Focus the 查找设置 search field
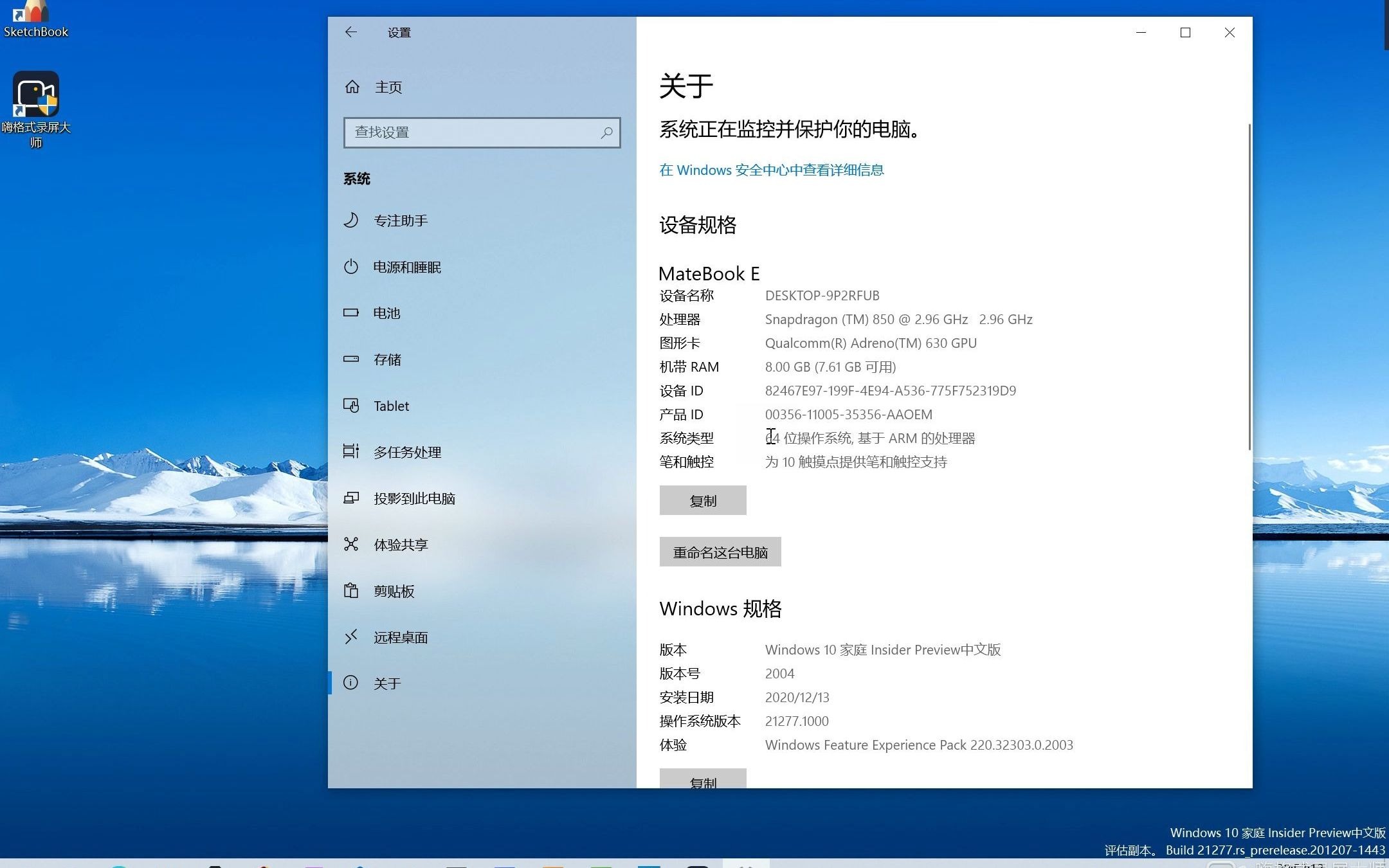Viewport: 1389px width, 868px height. [482, 132]
